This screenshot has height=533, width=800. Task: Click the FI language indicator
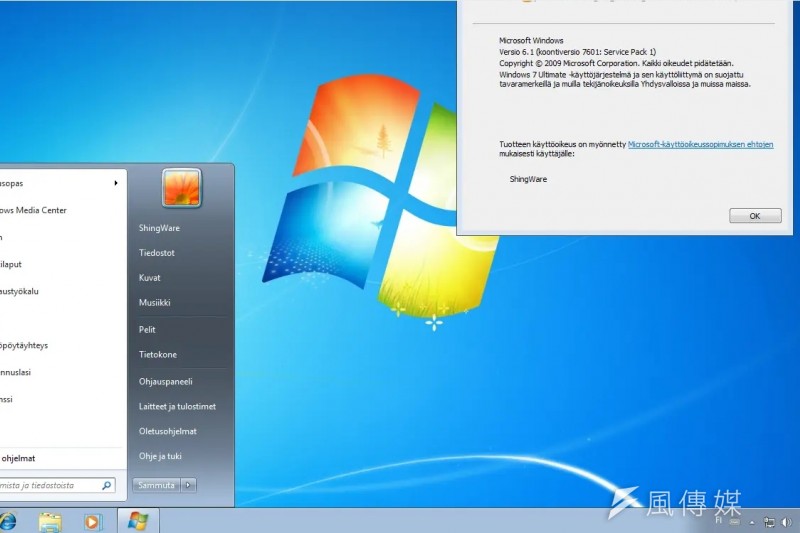719,520
